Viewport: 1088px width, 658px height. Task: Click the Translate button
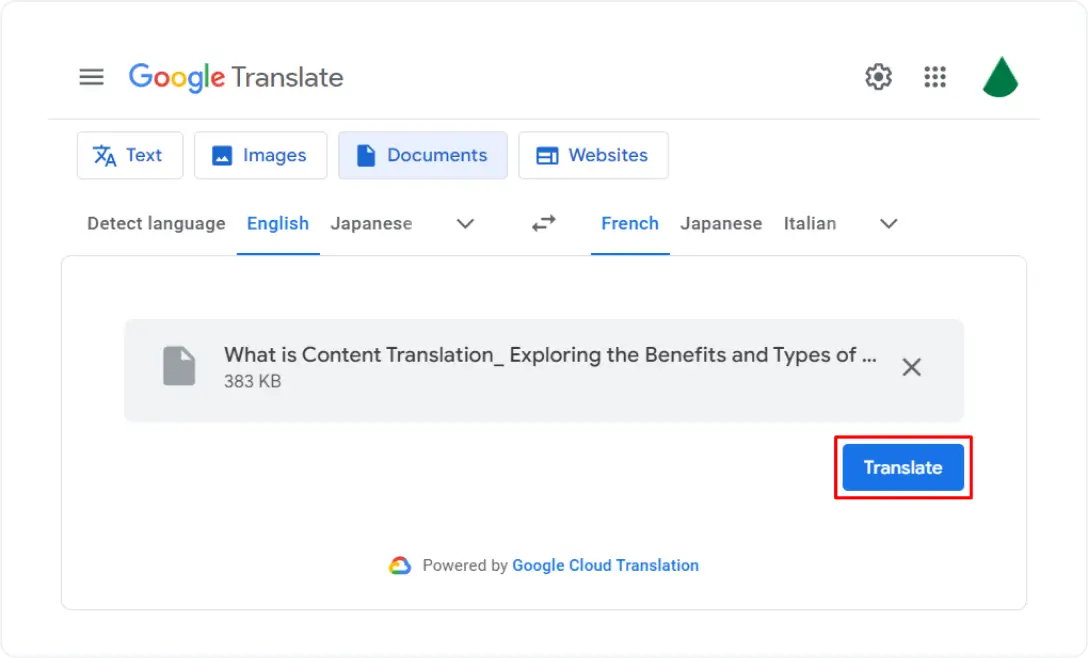pyautogui.click(x=902, y=467)
